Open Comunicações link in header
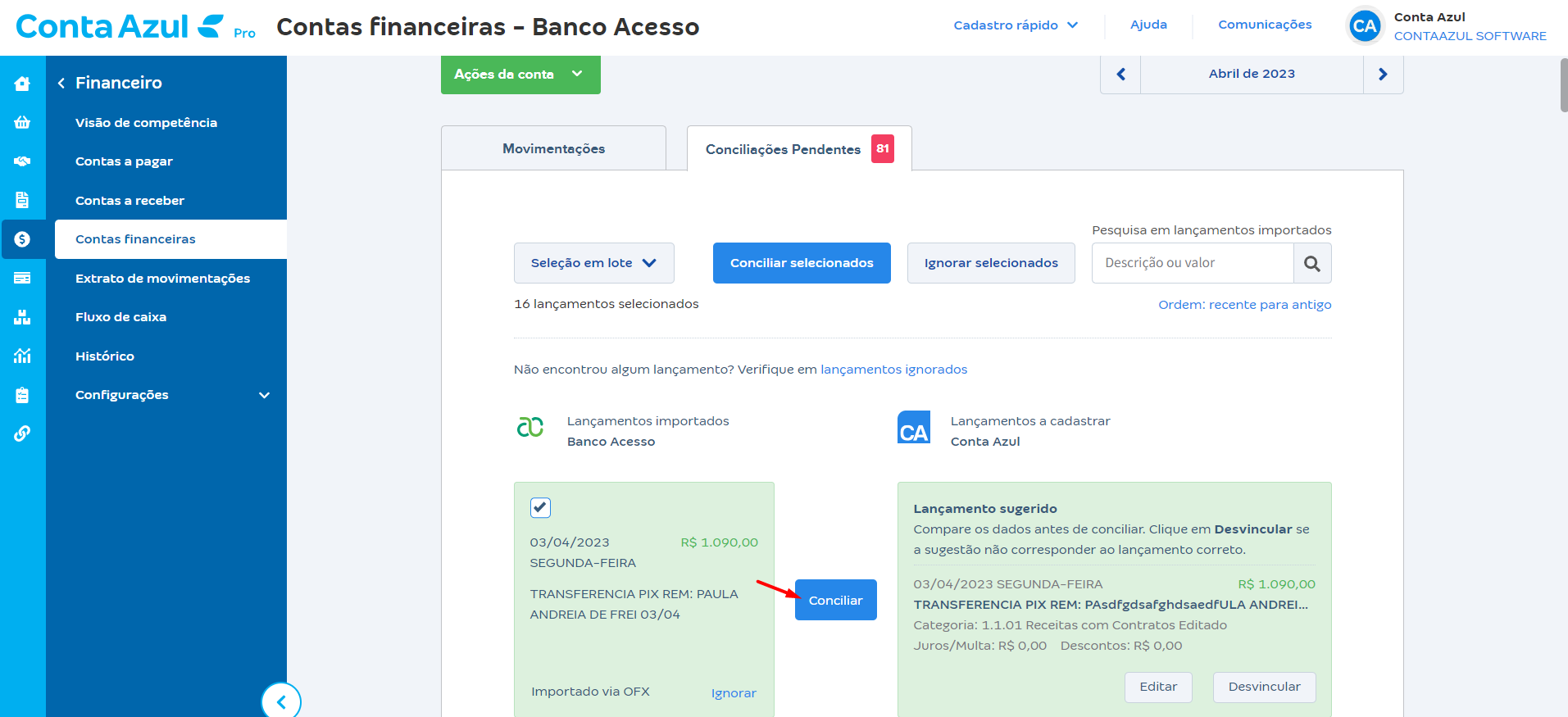 coord(1265,25)
